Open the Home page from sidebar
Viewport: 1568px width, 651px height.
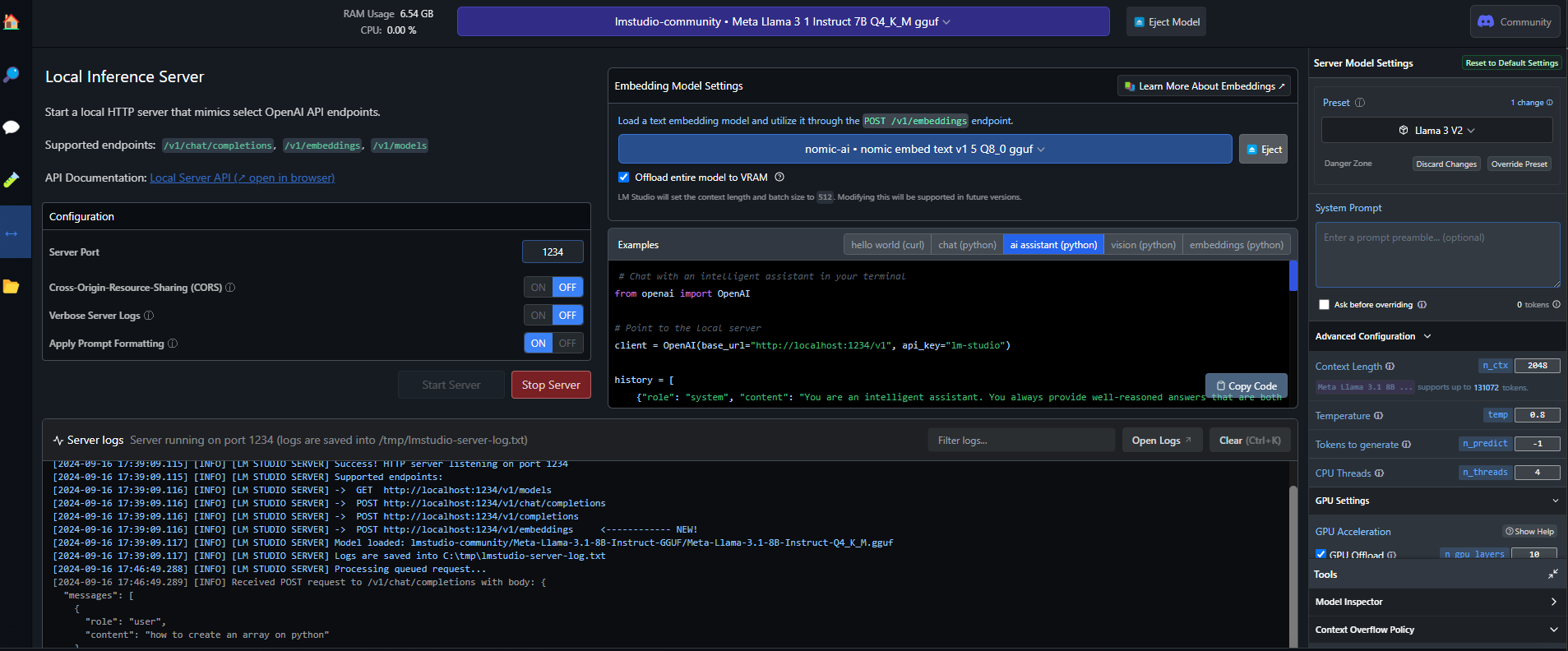(x=12, y=21)
